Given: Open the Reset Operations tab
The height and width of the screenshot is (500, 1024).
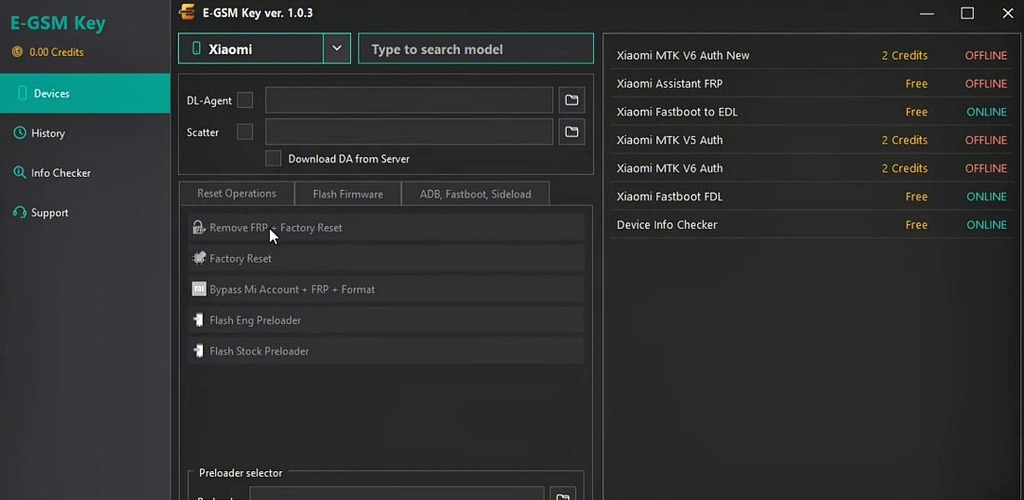Looking at the screenshot, I should click(x=236, y=194).
